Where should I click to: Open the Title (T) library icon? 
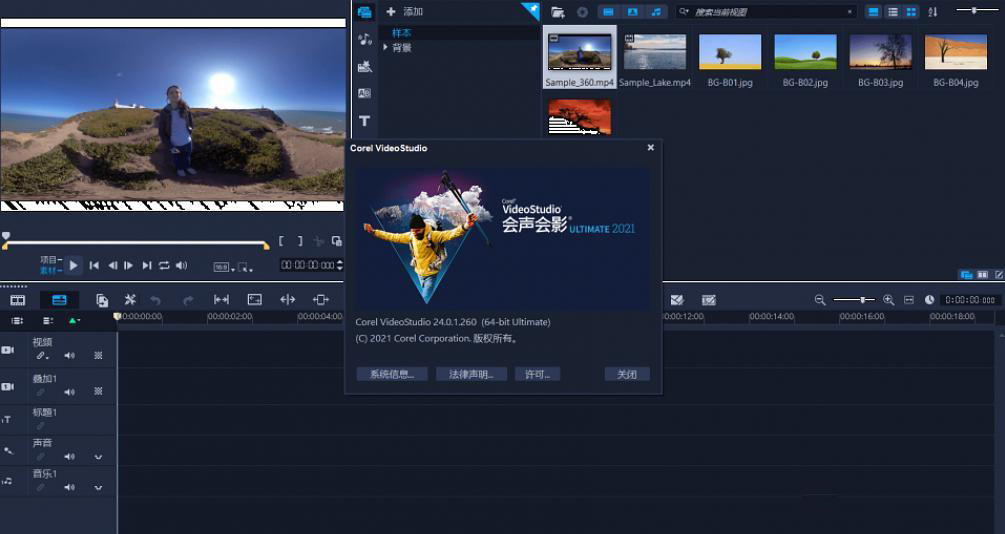click(365, 121)
